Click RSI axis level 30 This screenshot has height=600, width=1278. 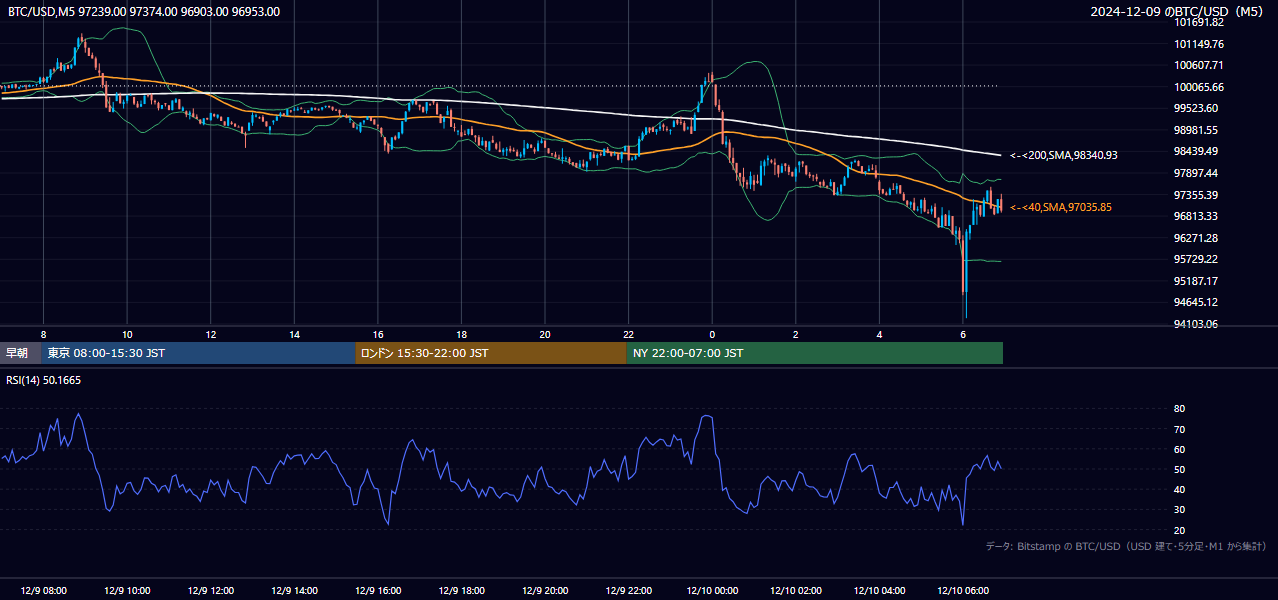pyautogui.click(x=1180, y=510)
